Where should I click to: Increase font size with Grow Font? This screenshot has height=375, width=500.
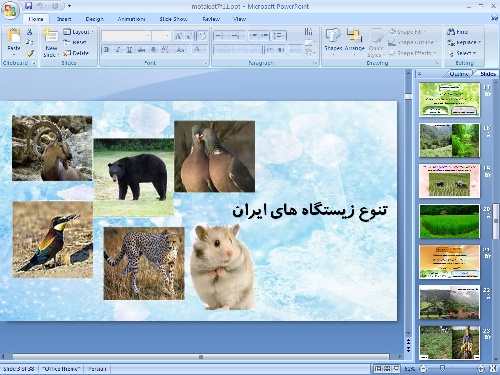(178, 36)
